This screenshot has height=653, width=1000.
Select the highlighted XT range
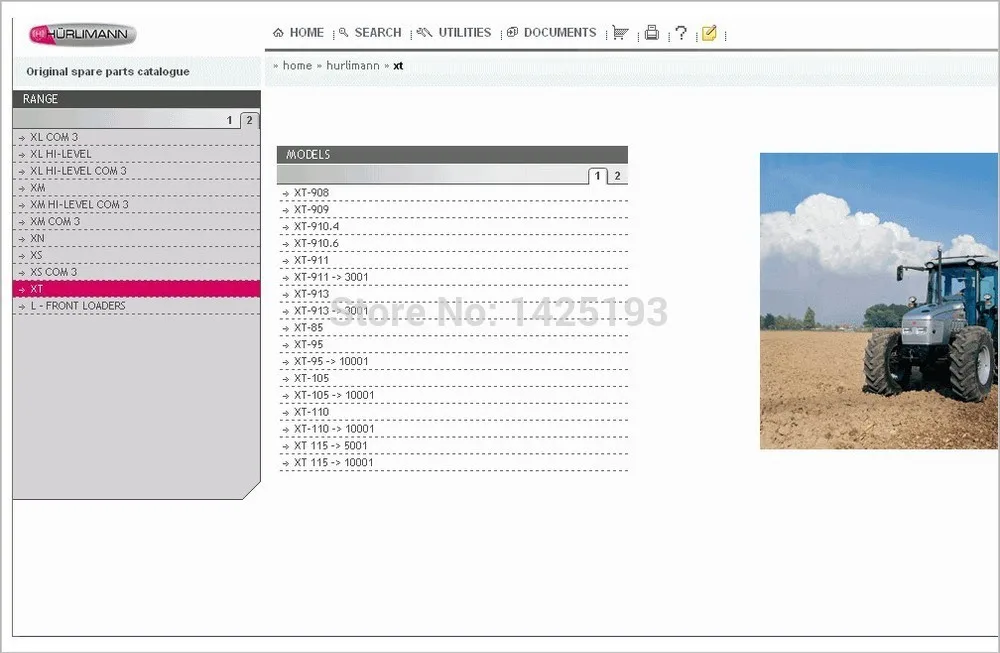(x=136, y=289)
